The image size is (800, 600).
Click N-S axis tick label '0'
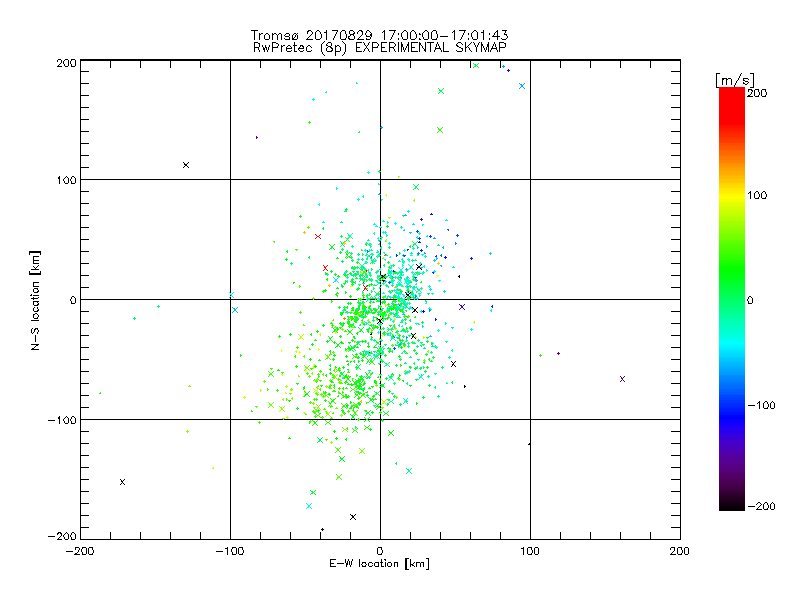click(x=73, y=301)
